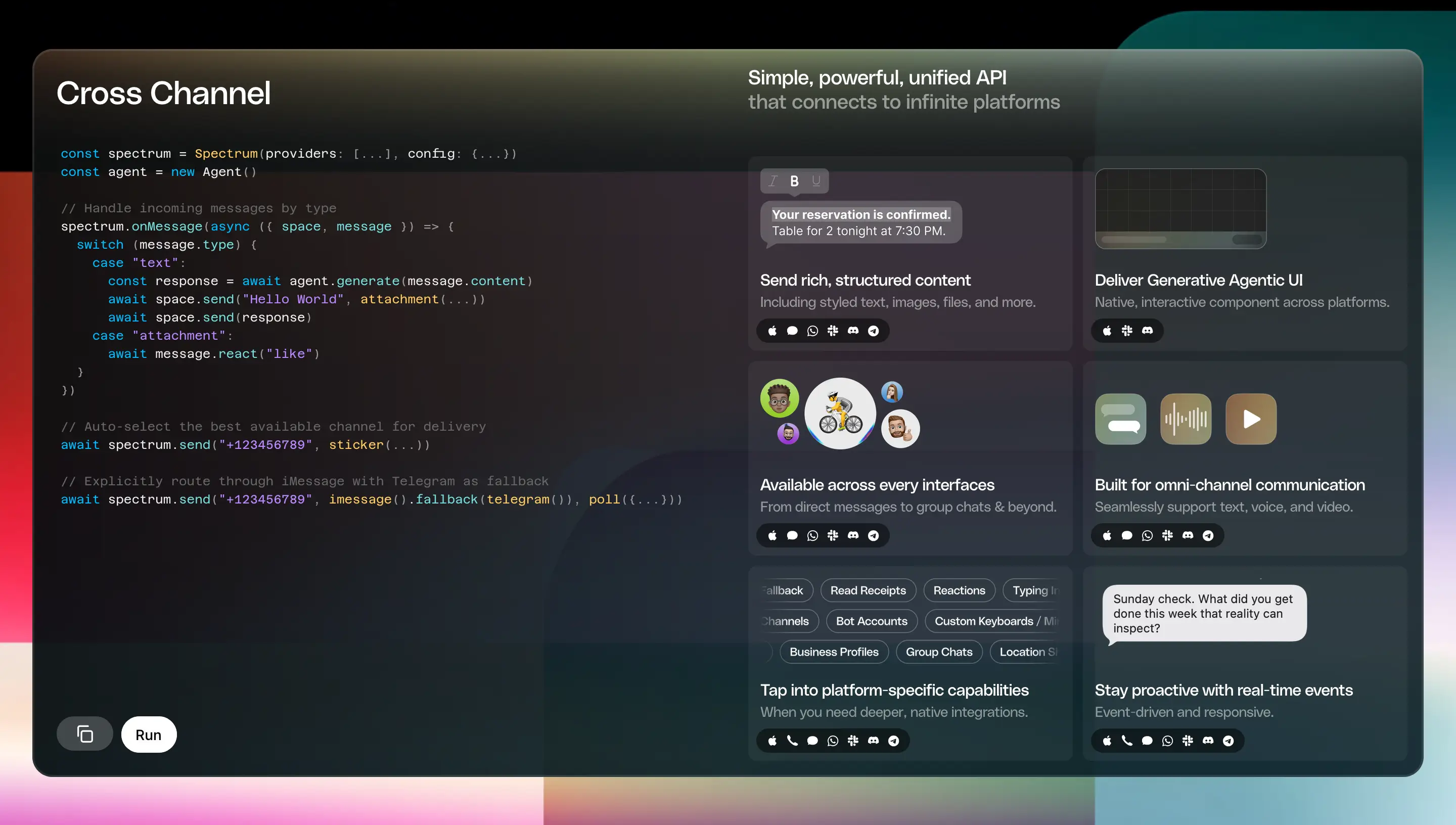Click WhatsApp icon under Send rich, structured content
The height and width of the screenshot is (825, 1456).
point(812,330)
